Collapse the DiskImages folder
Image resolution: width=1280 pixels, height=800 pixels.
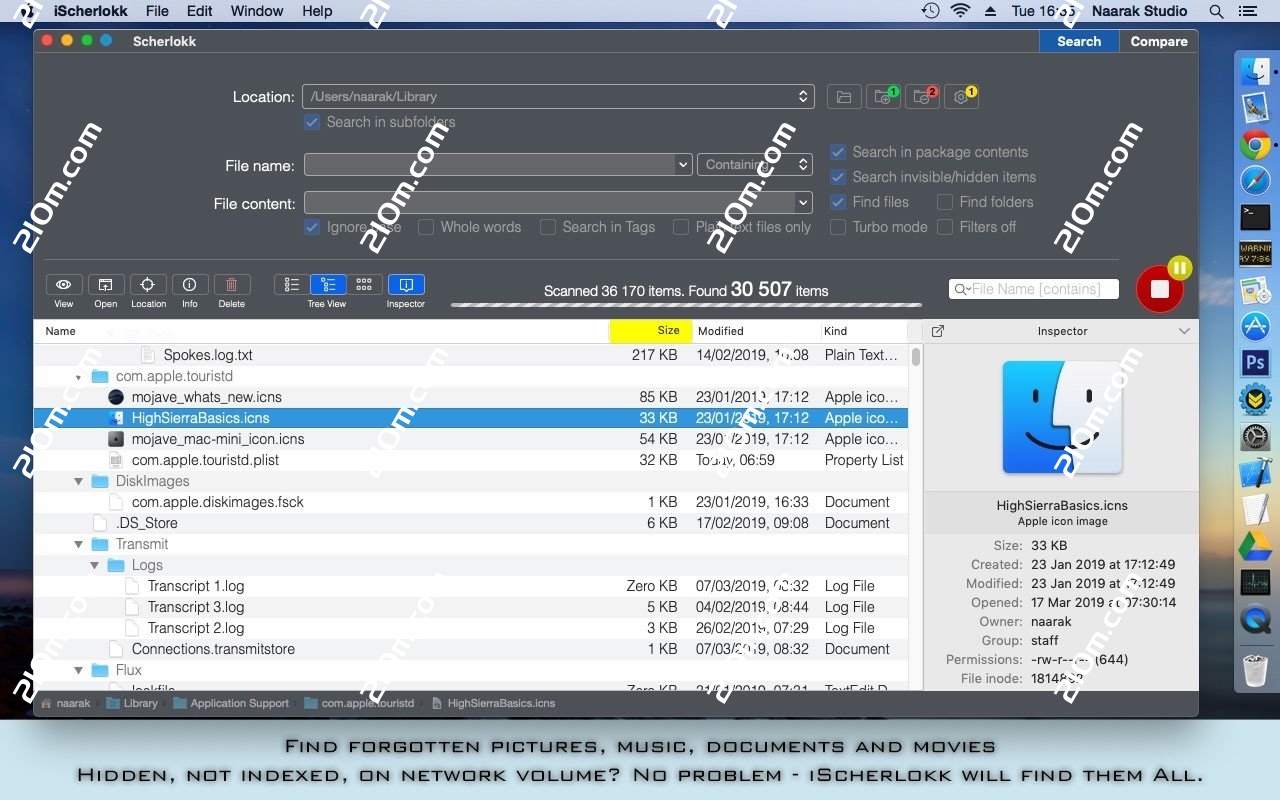click(x=78, y=481)
